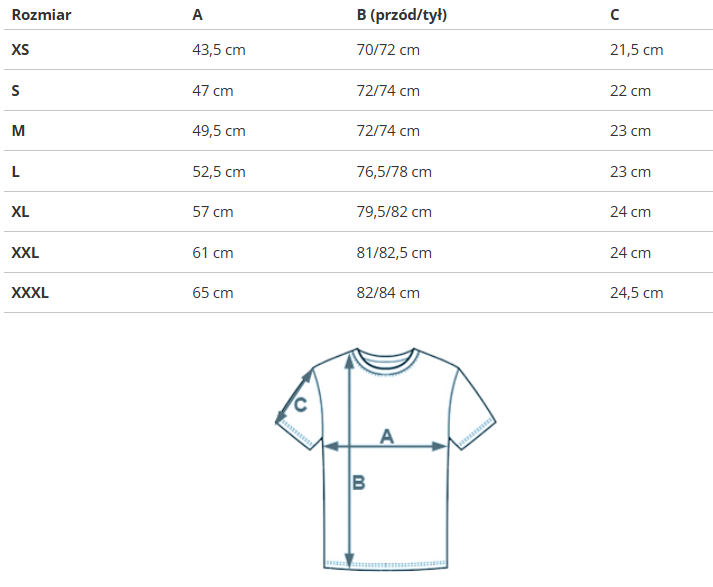The width and height of the screenshot is (713, 587).
Task: Select the XS size row label
Action: 20,50
